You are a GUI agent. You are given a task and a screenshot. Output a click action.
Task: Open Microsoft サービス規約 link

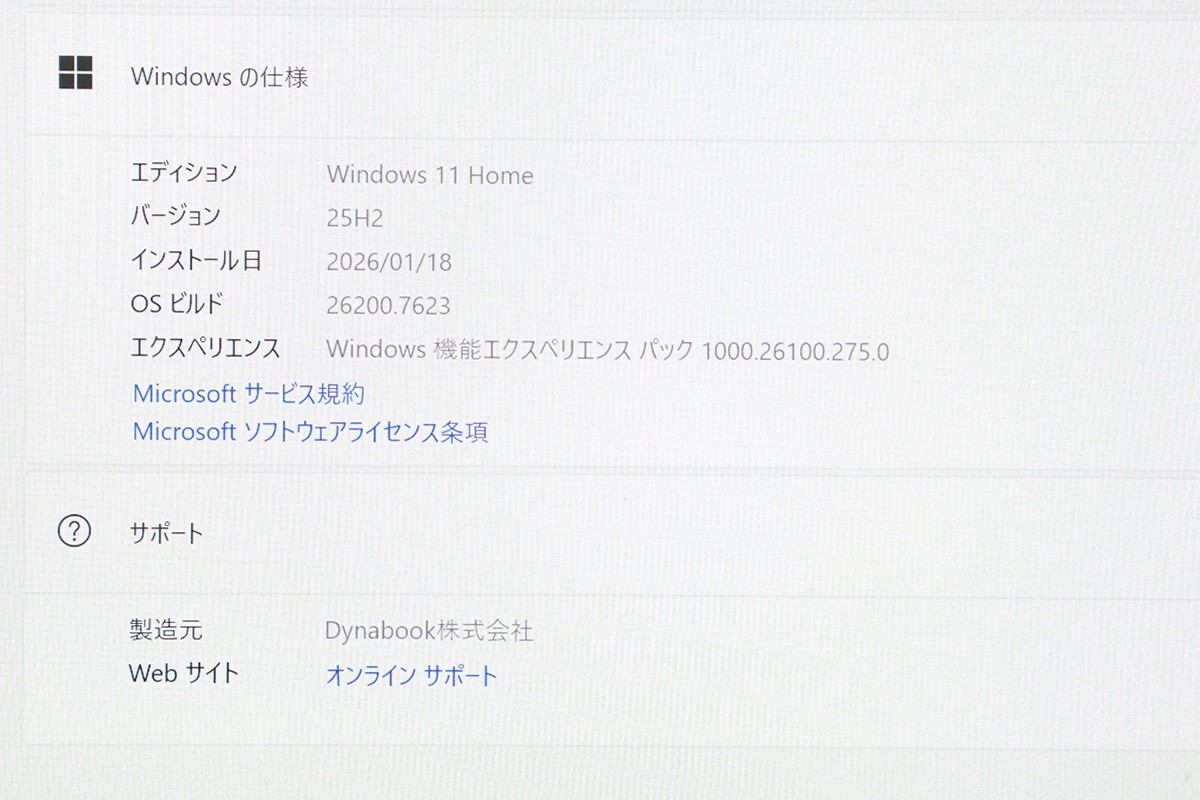249,394
